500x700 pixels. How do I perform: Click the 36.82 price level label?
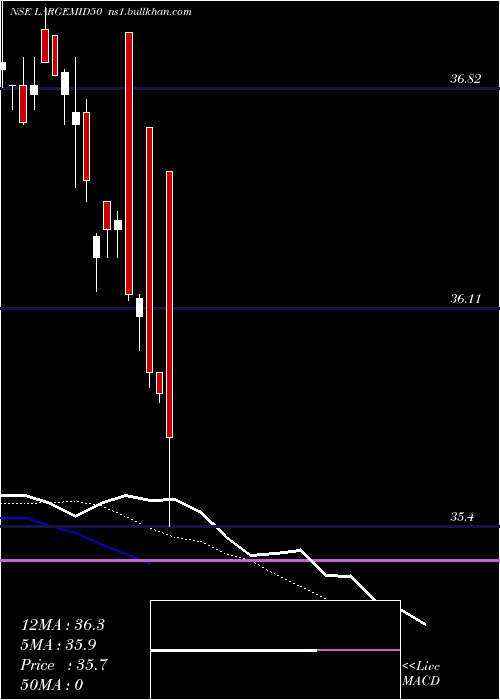click(465, 79)
